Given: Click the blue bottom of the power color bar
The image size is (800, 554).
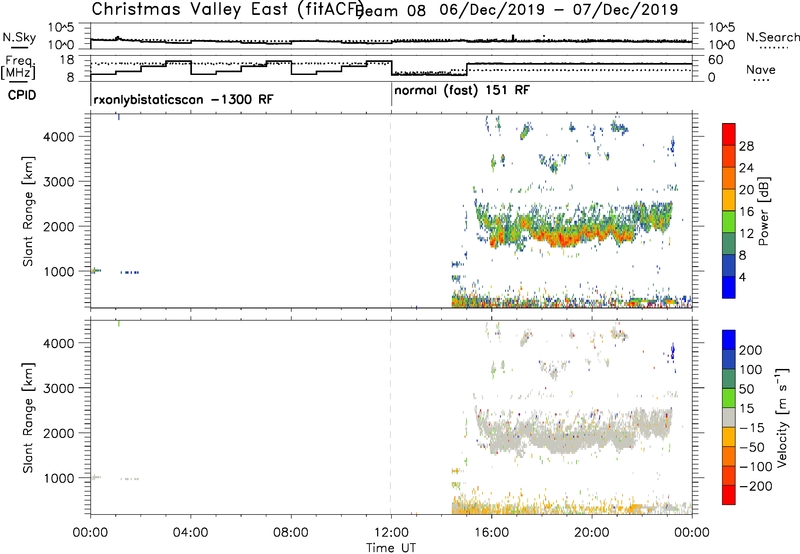Looking at the screenshot, I should point(729,287).
